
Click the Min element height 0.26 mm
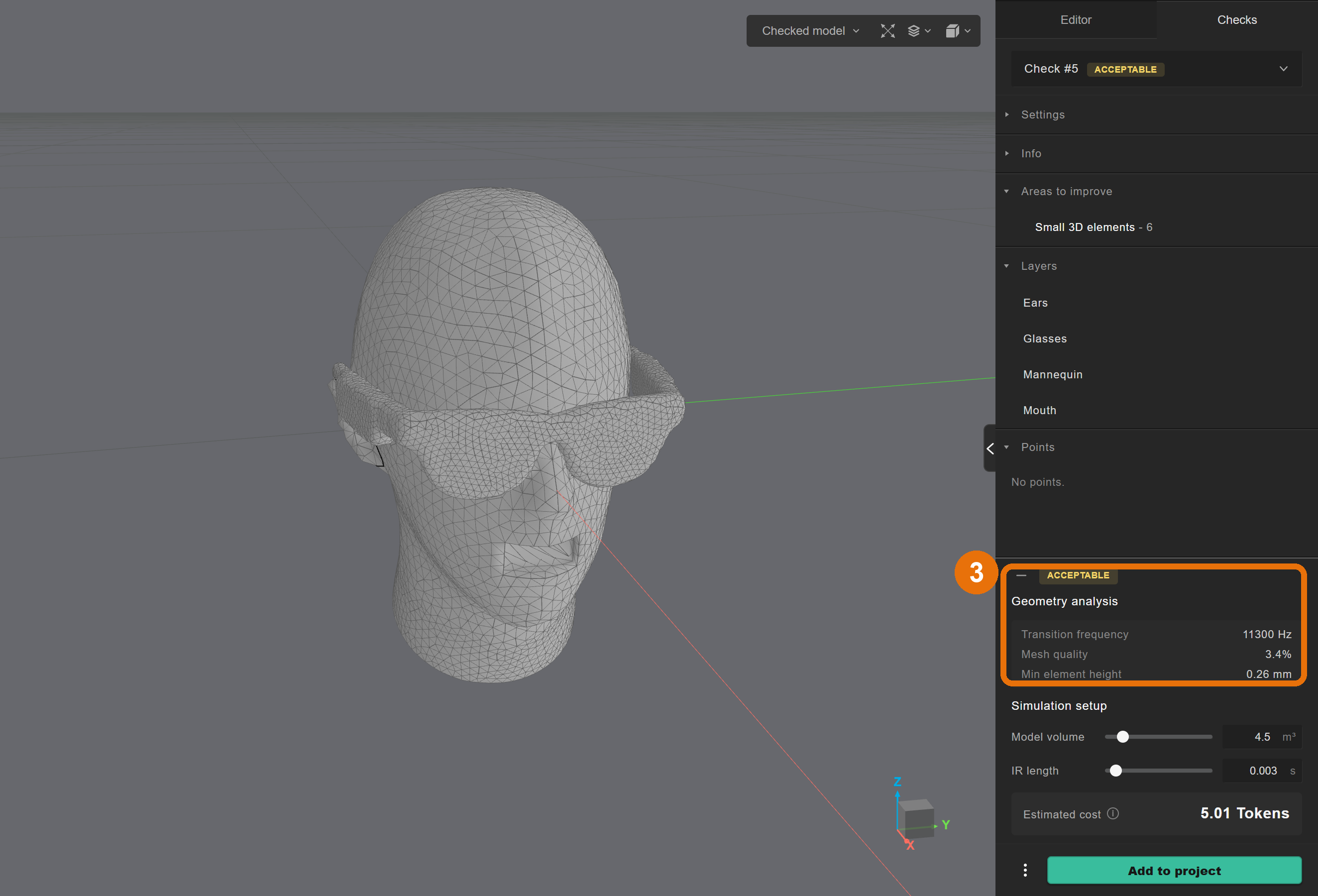click(1268, 673)
